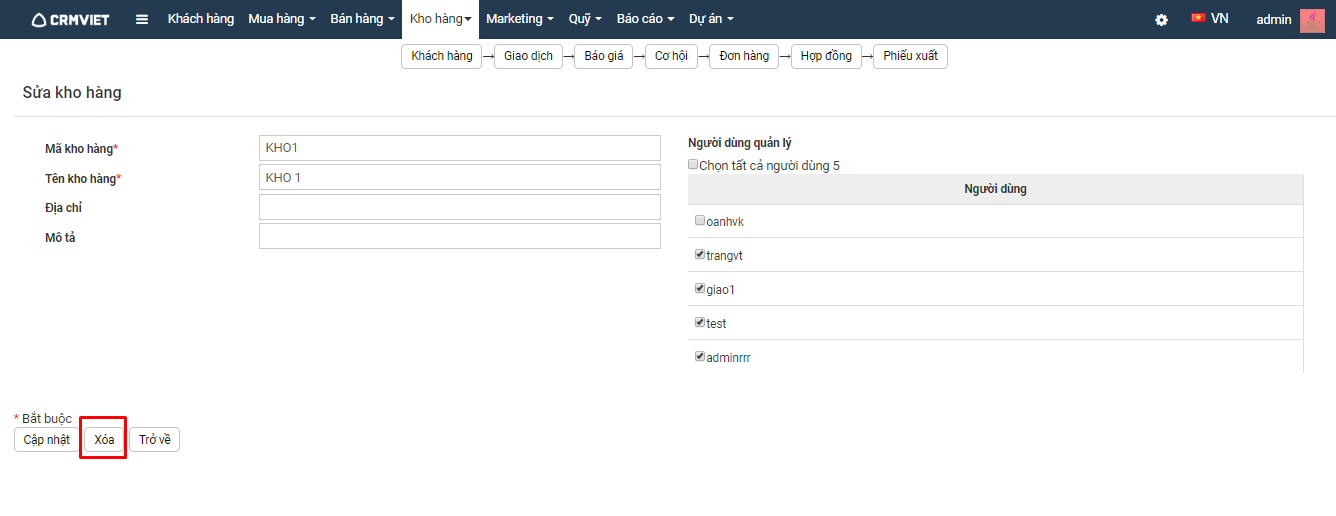Uncheck the trangvt user checkbox
Viewport: 1336px width, 516px height.
point(700,254)
